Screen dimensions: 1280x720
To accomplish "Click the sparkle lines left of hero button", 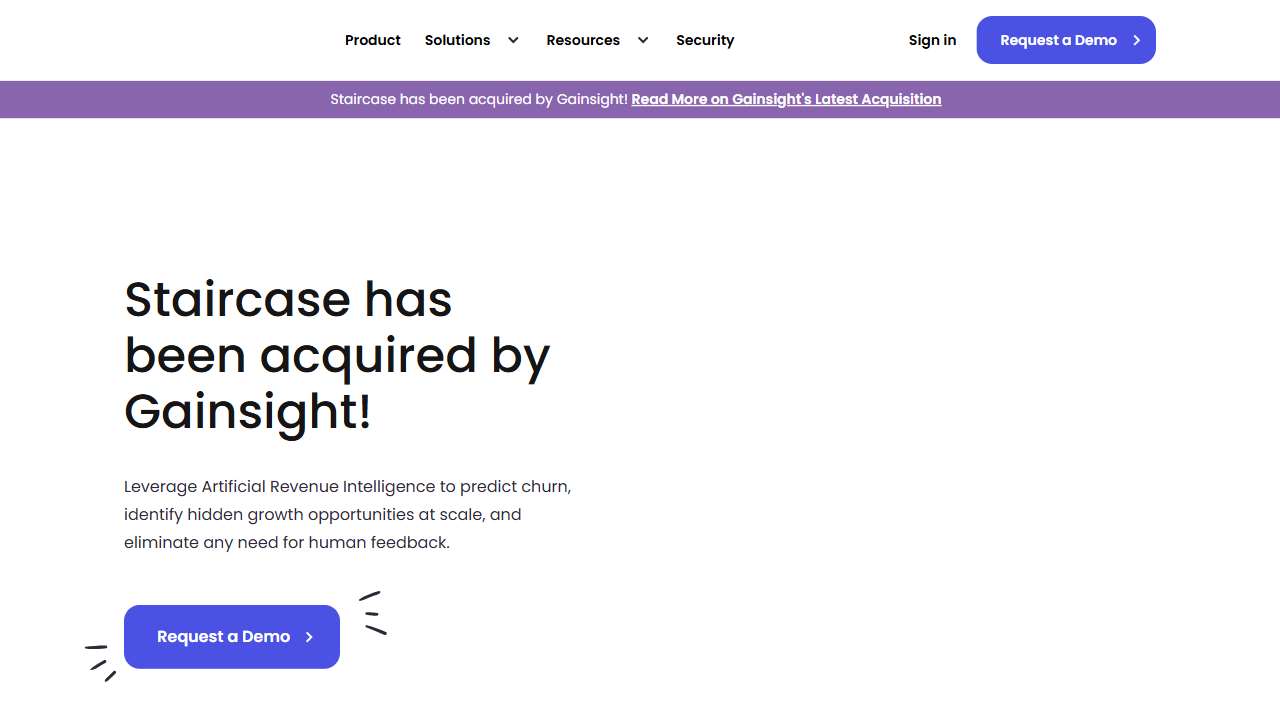I will pos(100,661).
